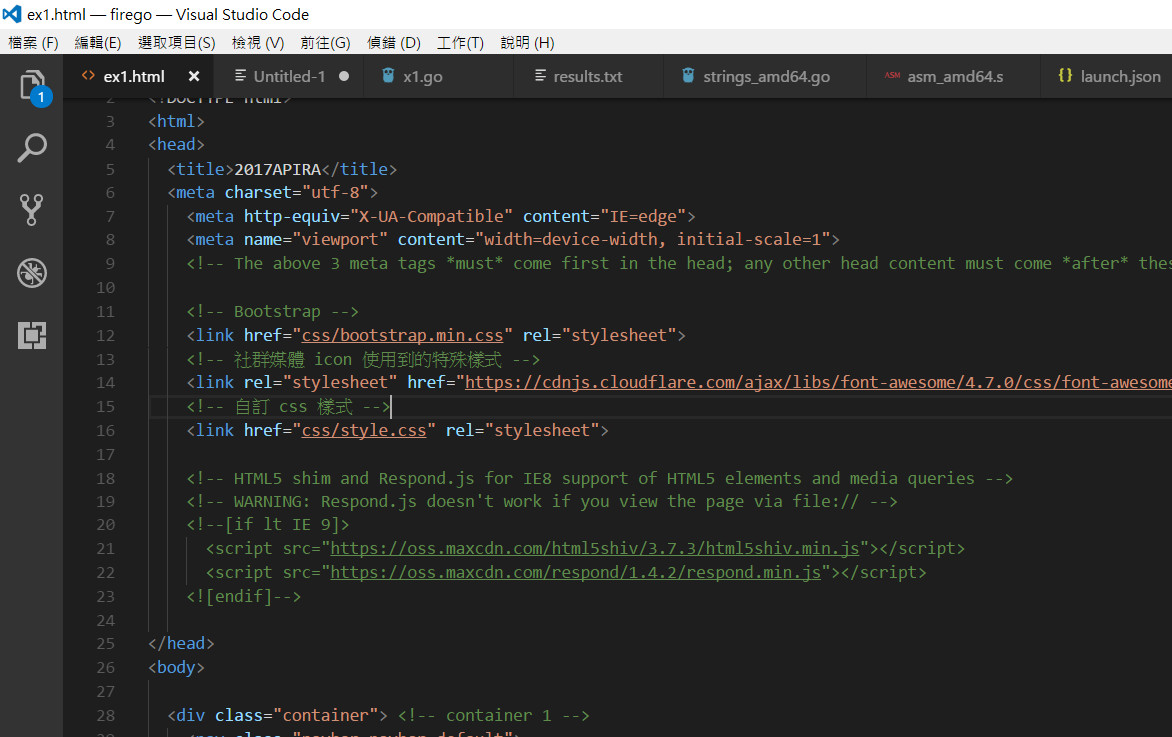Open the asm_amd64.s tab

click(954, 76)
